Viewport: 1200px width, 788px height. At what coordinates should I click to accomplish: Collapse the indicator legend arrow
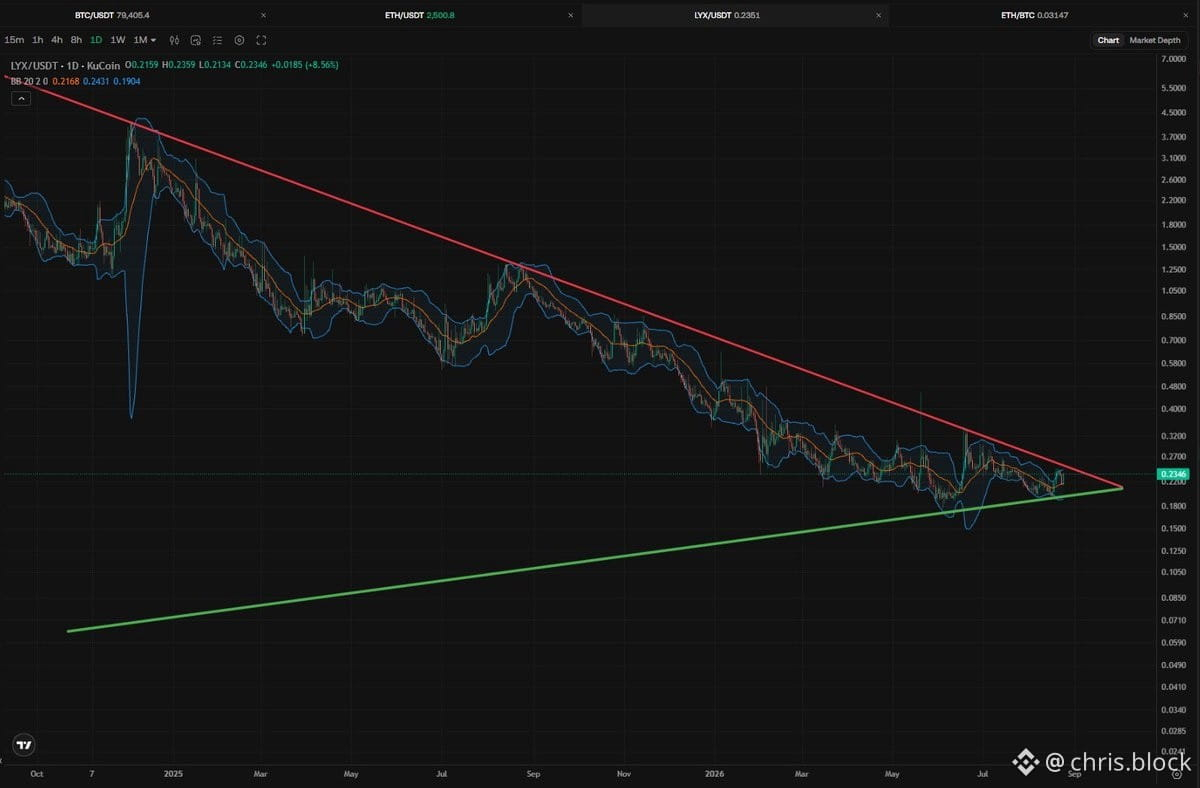21,98
